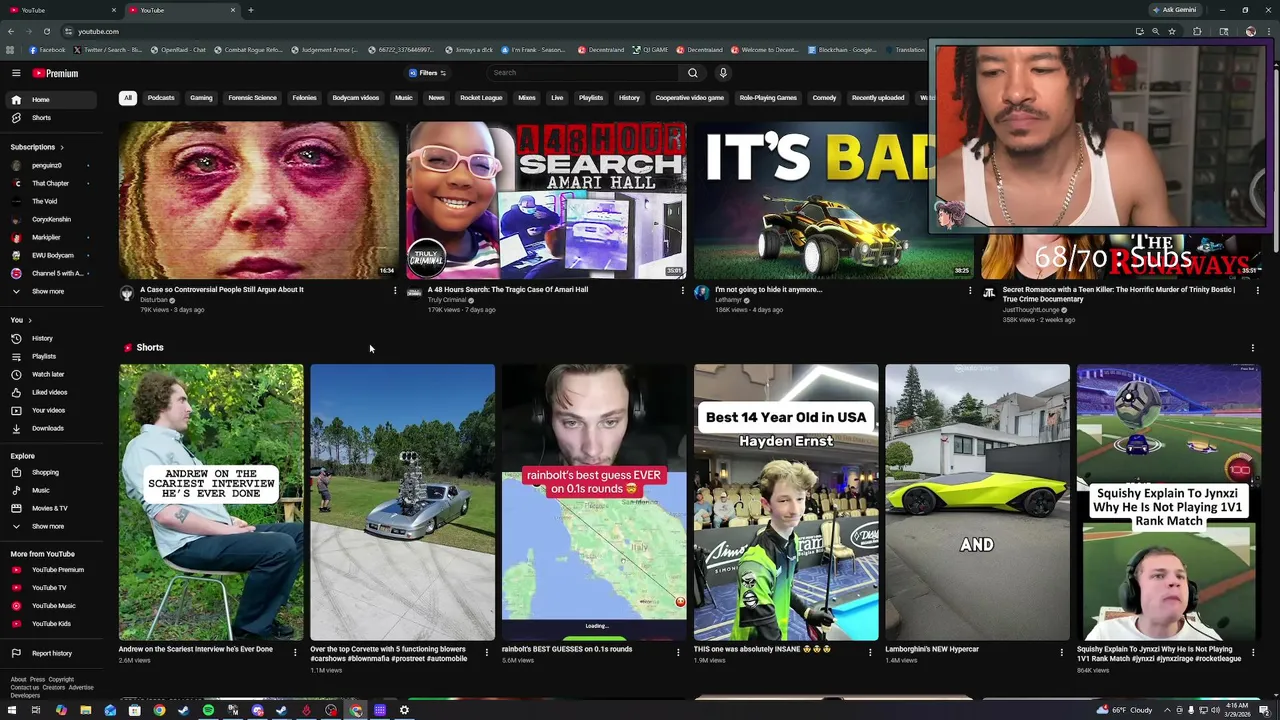The width and height of the screenshot is (1280, 720).
Task: Open the CoryxKenshin channel
Action: tap(50, 219)
